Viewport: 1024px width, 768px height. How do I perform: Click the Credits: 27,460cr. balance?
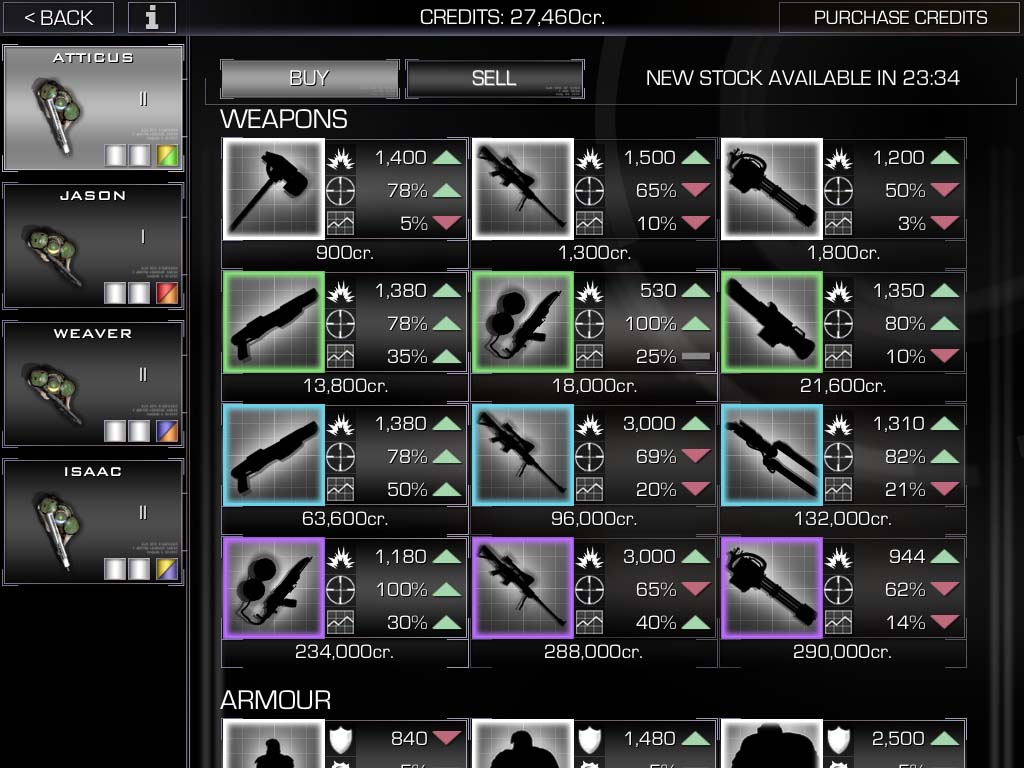coord(513,17)
